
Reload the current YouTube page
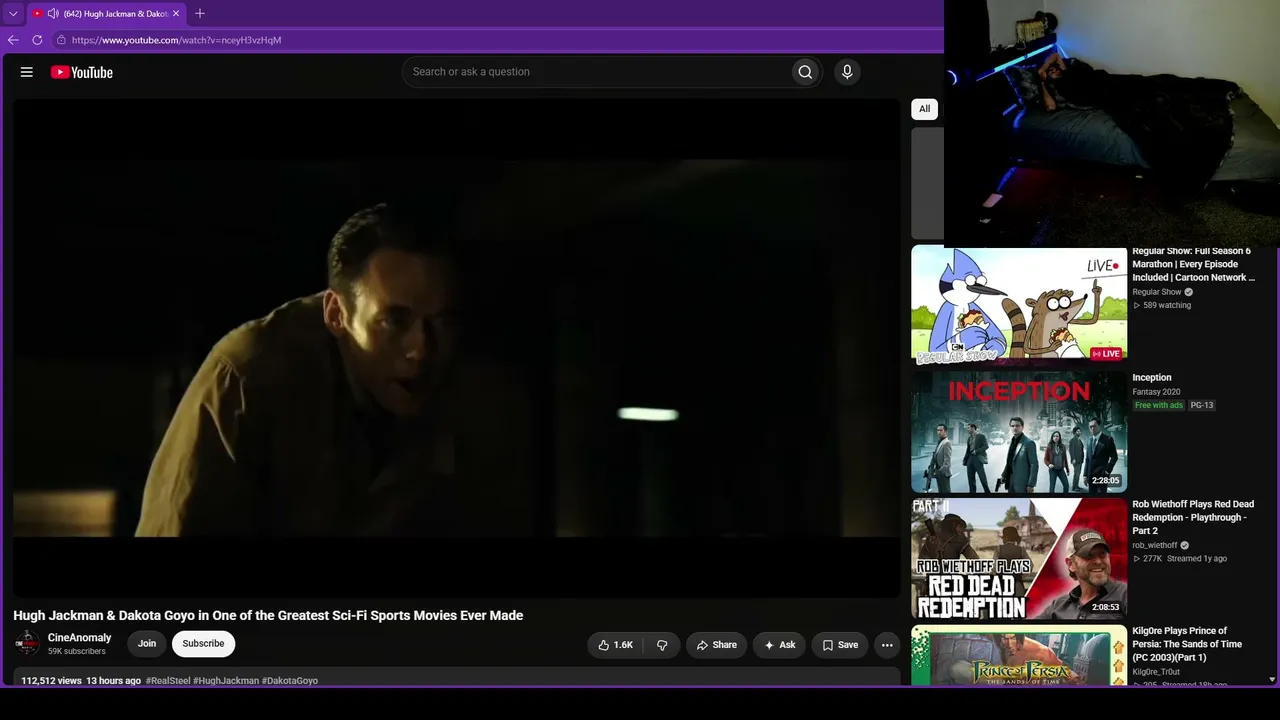tap(37, 40)
